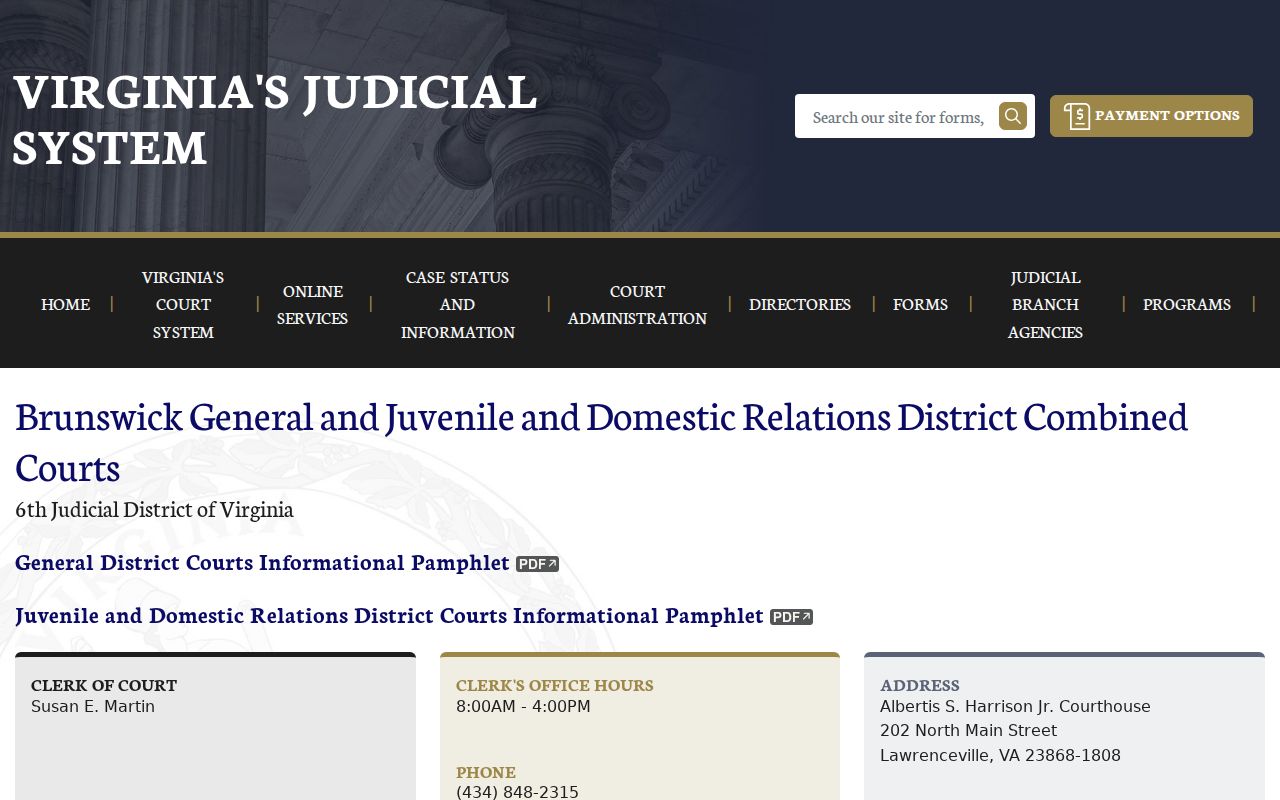Click PDF badge beside General District Courts pamphlet
Image resolution: width=1280 pixels, height=800 pixels.
(x=537, y=564)
